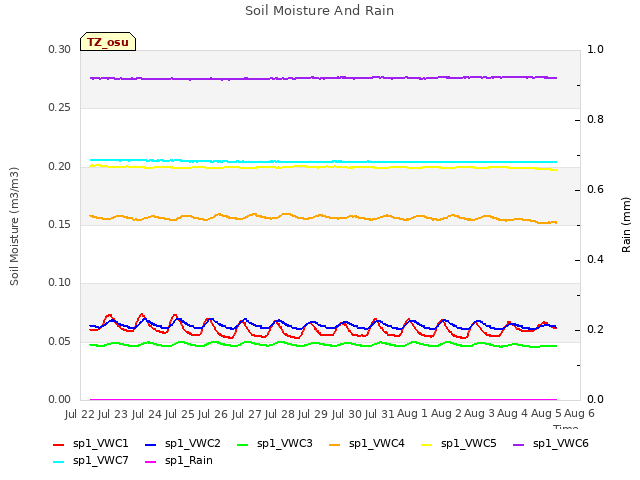Toggle the sp1_VWC6 legend entry

click(x=551, y=444)
